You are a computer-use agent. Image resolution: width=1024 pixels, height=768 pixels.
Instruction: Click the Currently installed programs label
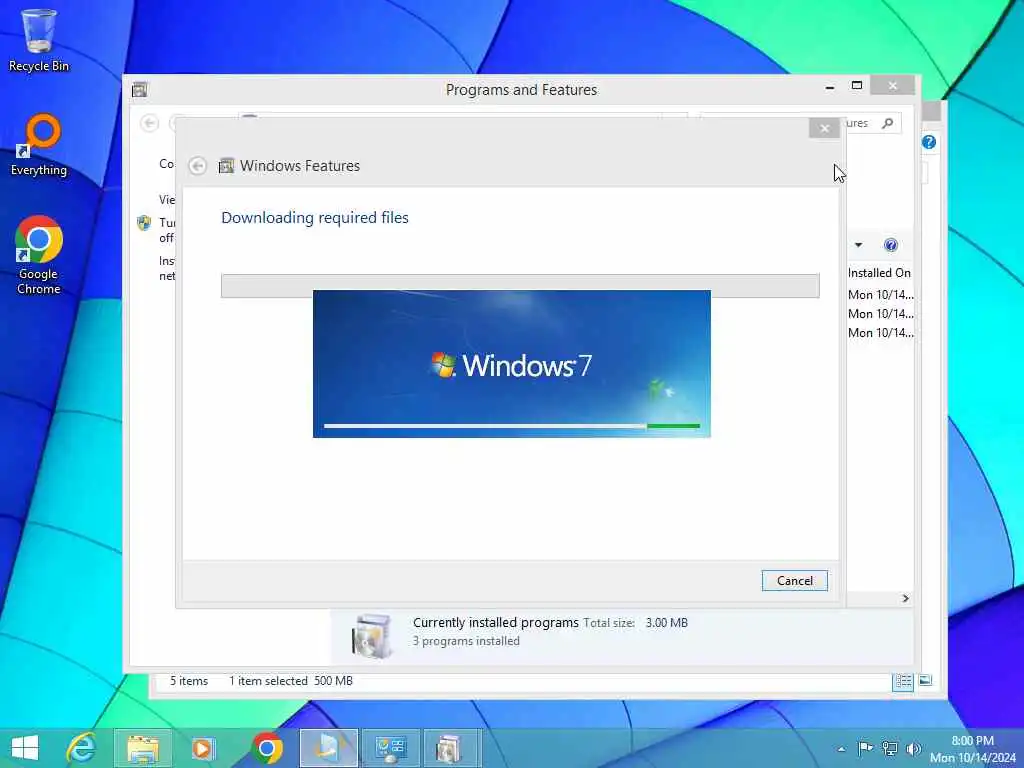pos(496,622)
